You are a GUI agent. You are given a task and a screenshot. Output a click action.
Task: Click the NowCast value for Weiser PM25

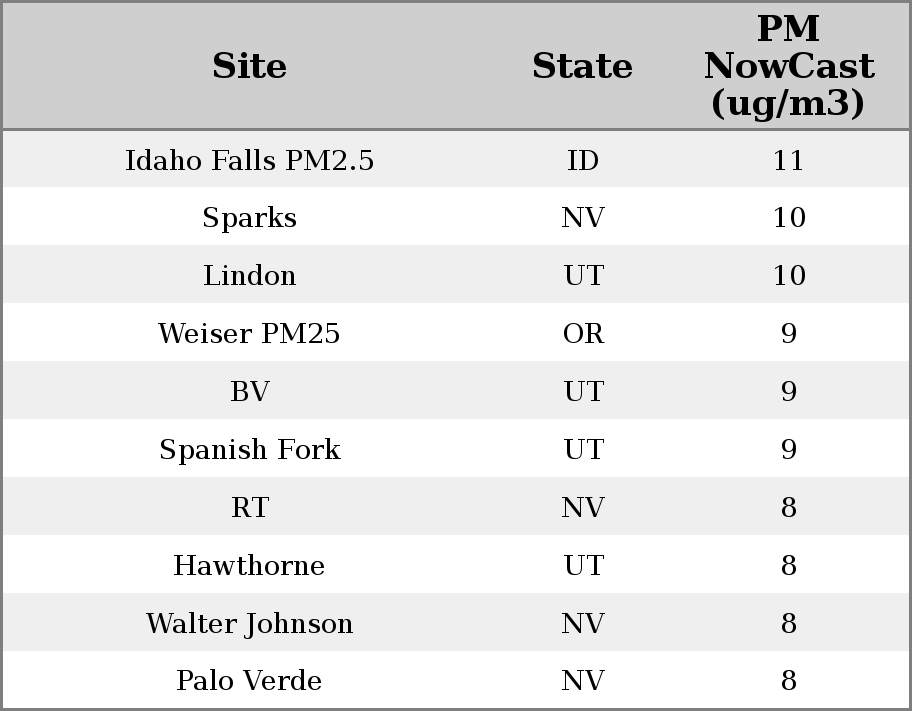(x=788, y=334)
